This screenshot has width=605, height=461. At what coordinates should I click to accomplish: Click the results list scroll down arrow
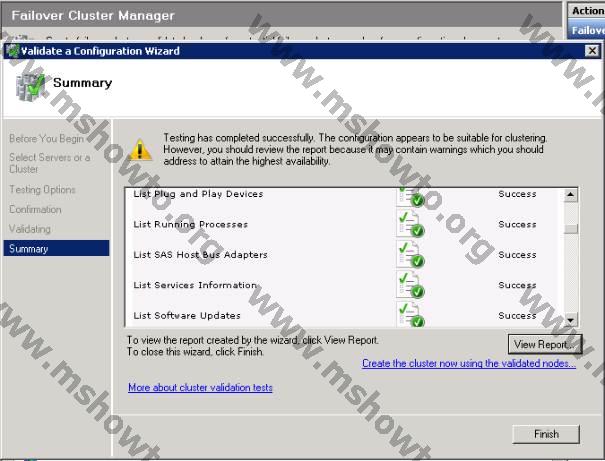[571, 319]
